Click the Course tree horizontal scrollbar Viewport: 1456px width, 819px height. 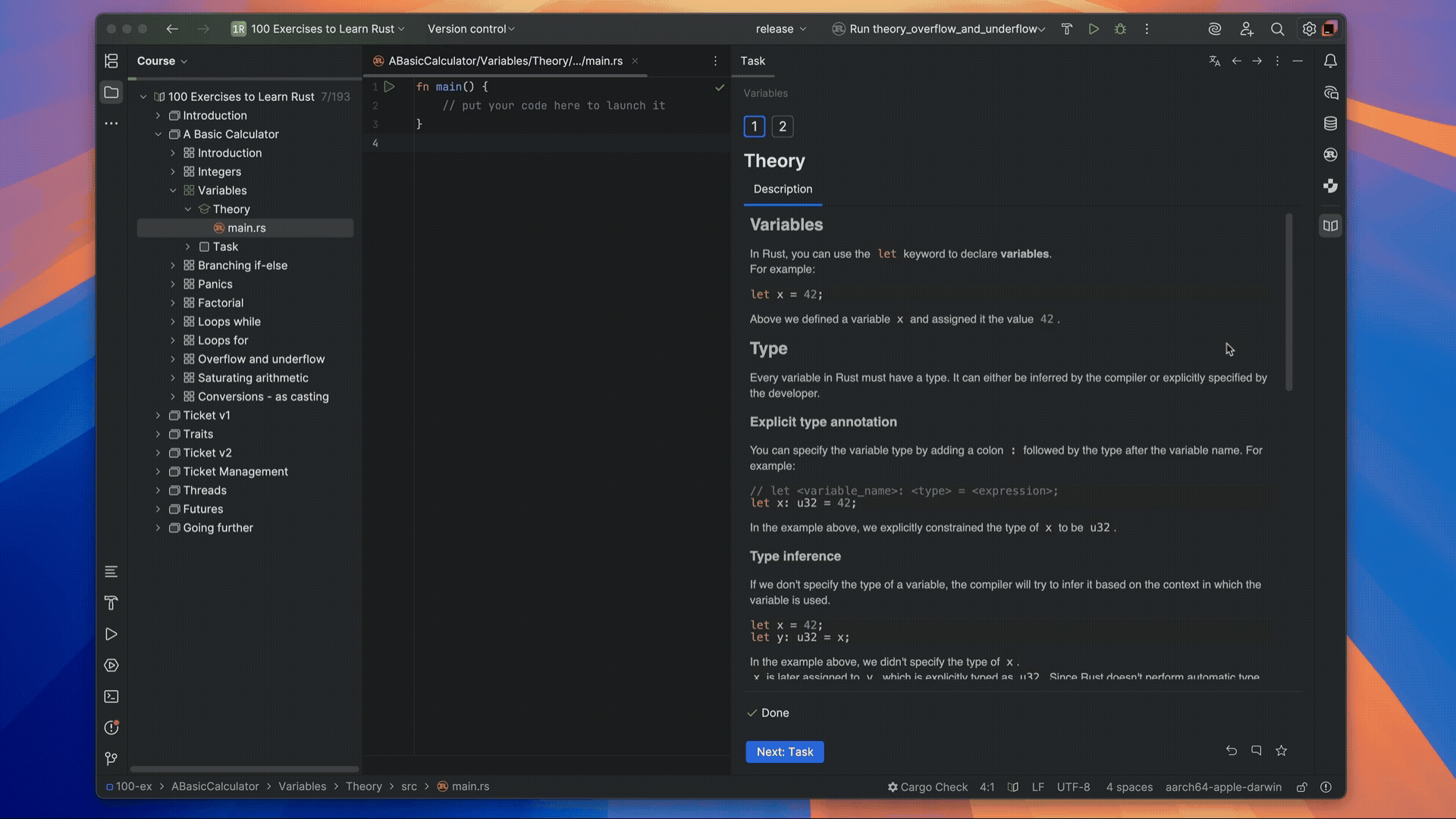pyautogui.click(x=244, y=769)
